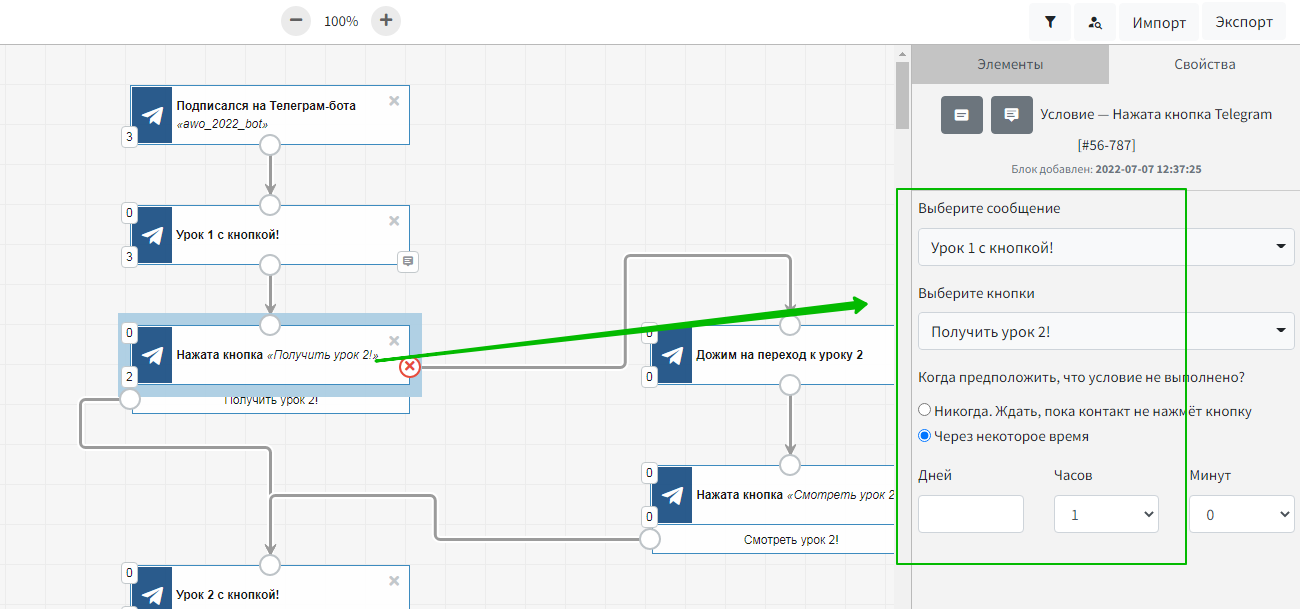Click the first gray note icon in properties
Image resolution: width=1300 pixels, height=609 pixels.
click(961, 115)
